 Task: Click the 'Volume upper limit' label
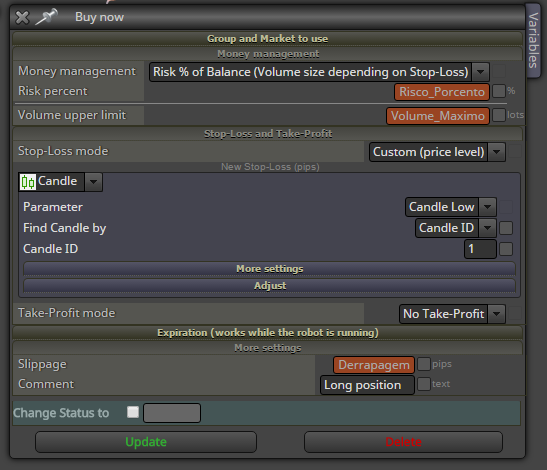click(x=72, y=115)
